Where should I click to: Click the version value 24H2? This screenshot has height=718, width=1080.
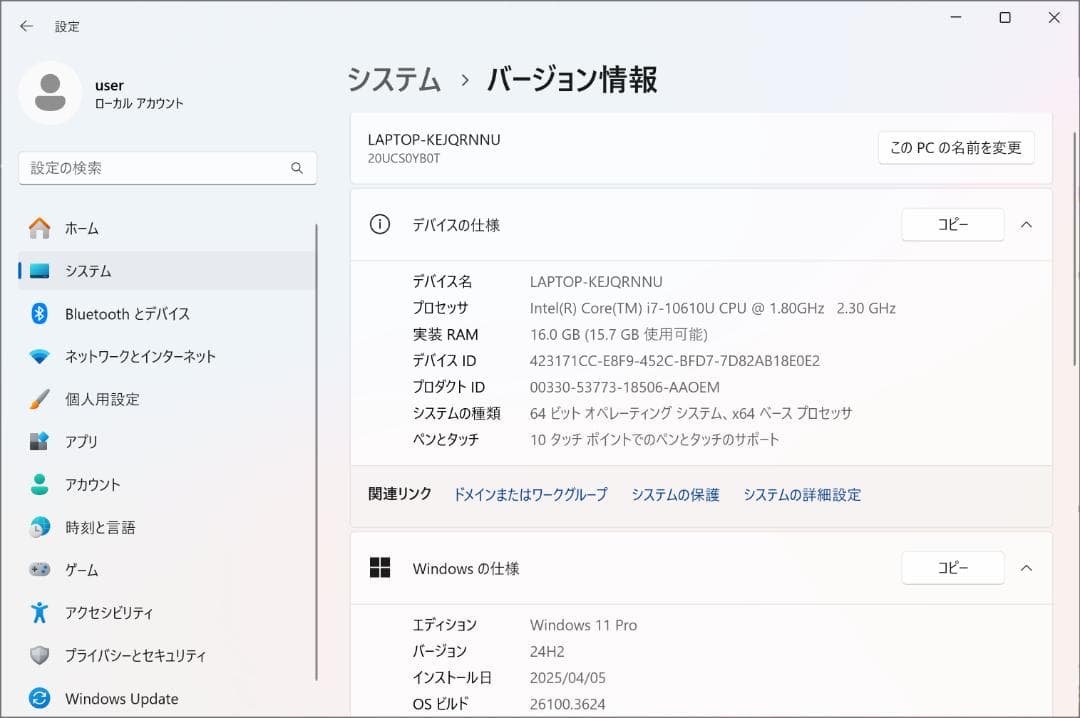[547, 651]
